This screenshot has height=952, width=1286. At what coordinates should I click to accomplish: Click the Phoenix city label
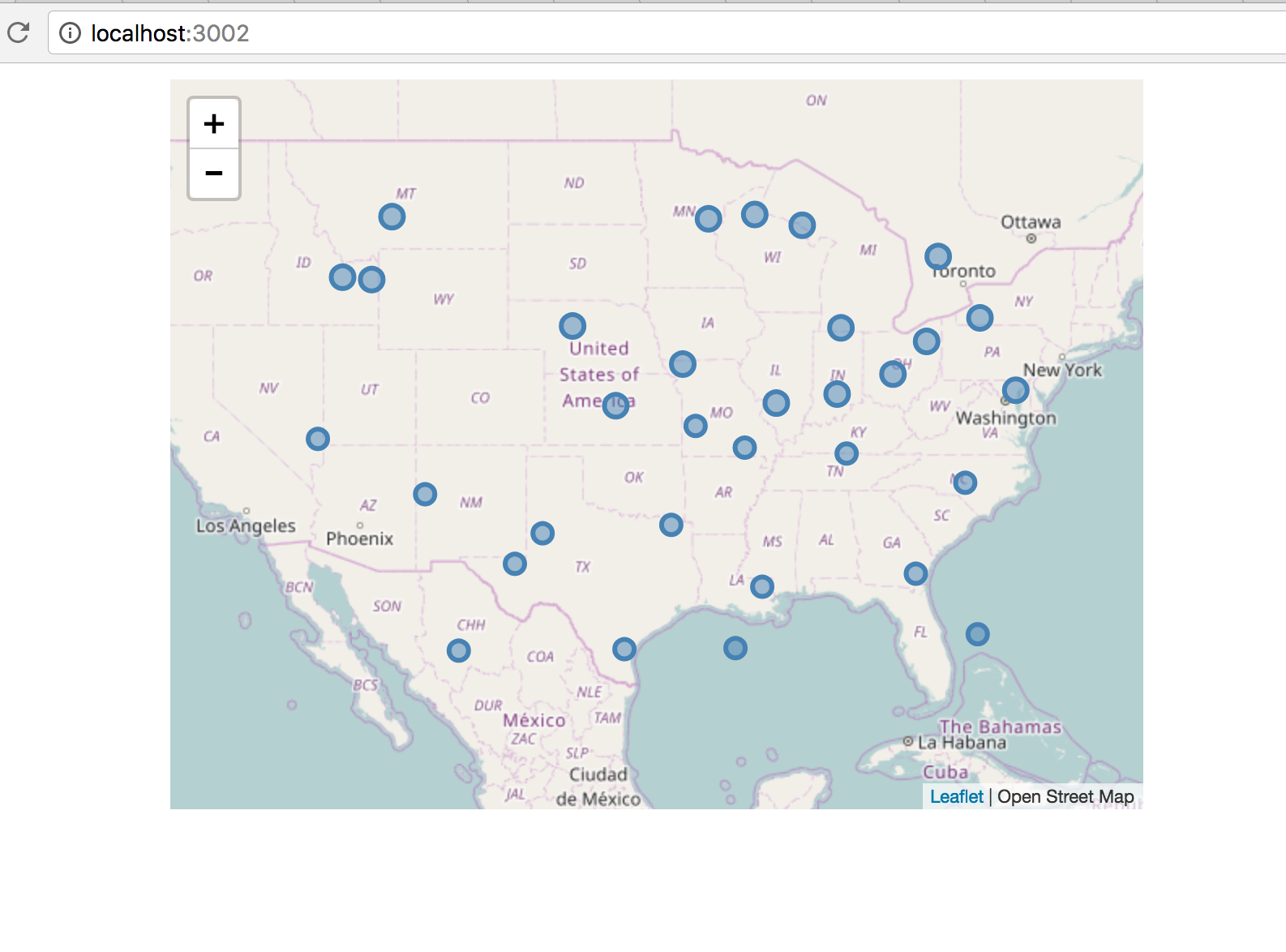359,538
